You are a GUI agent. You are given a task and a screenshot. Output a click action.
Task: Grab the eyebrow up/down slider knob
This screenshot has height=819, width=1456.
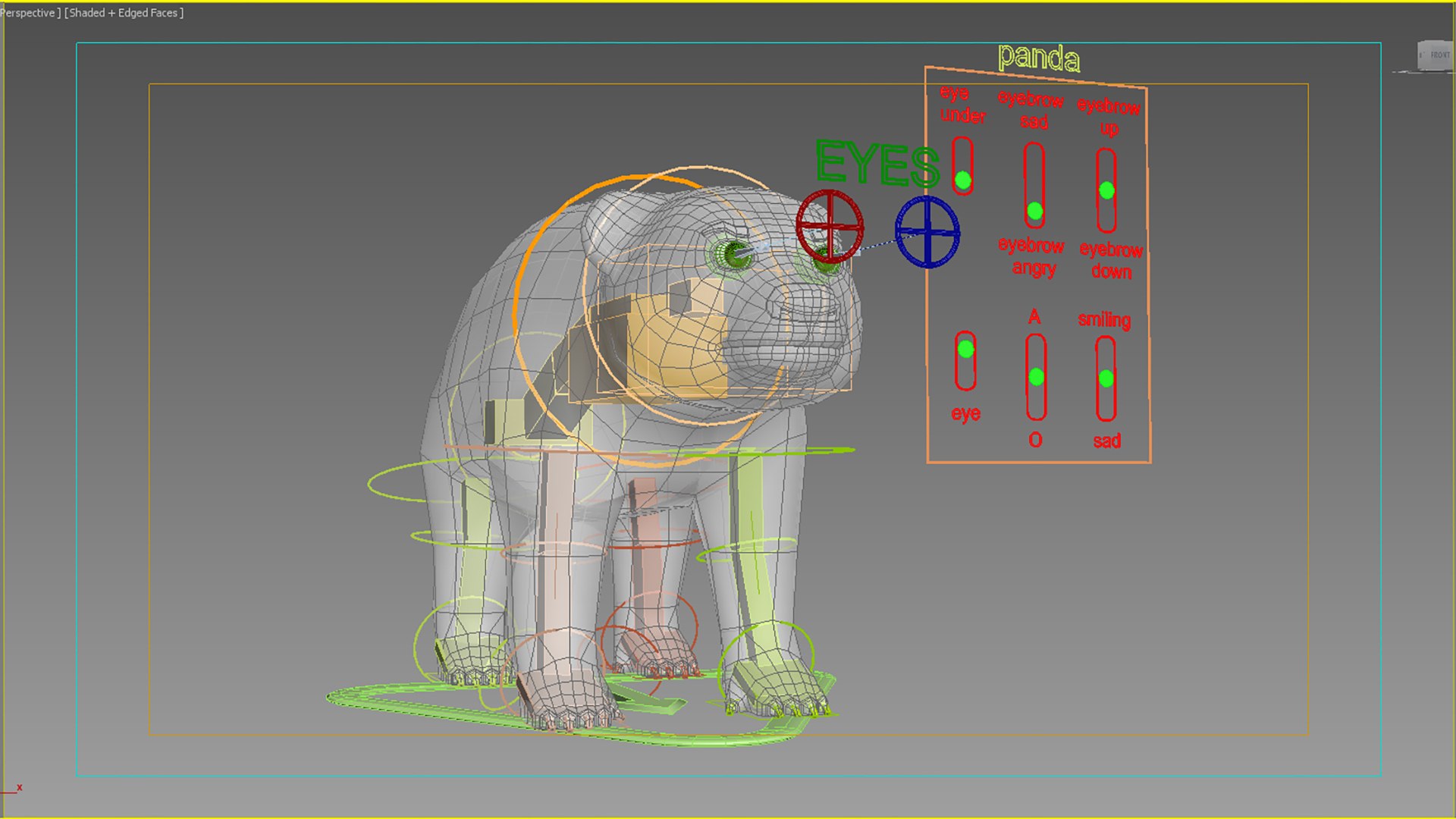(x=1107, y=190)
